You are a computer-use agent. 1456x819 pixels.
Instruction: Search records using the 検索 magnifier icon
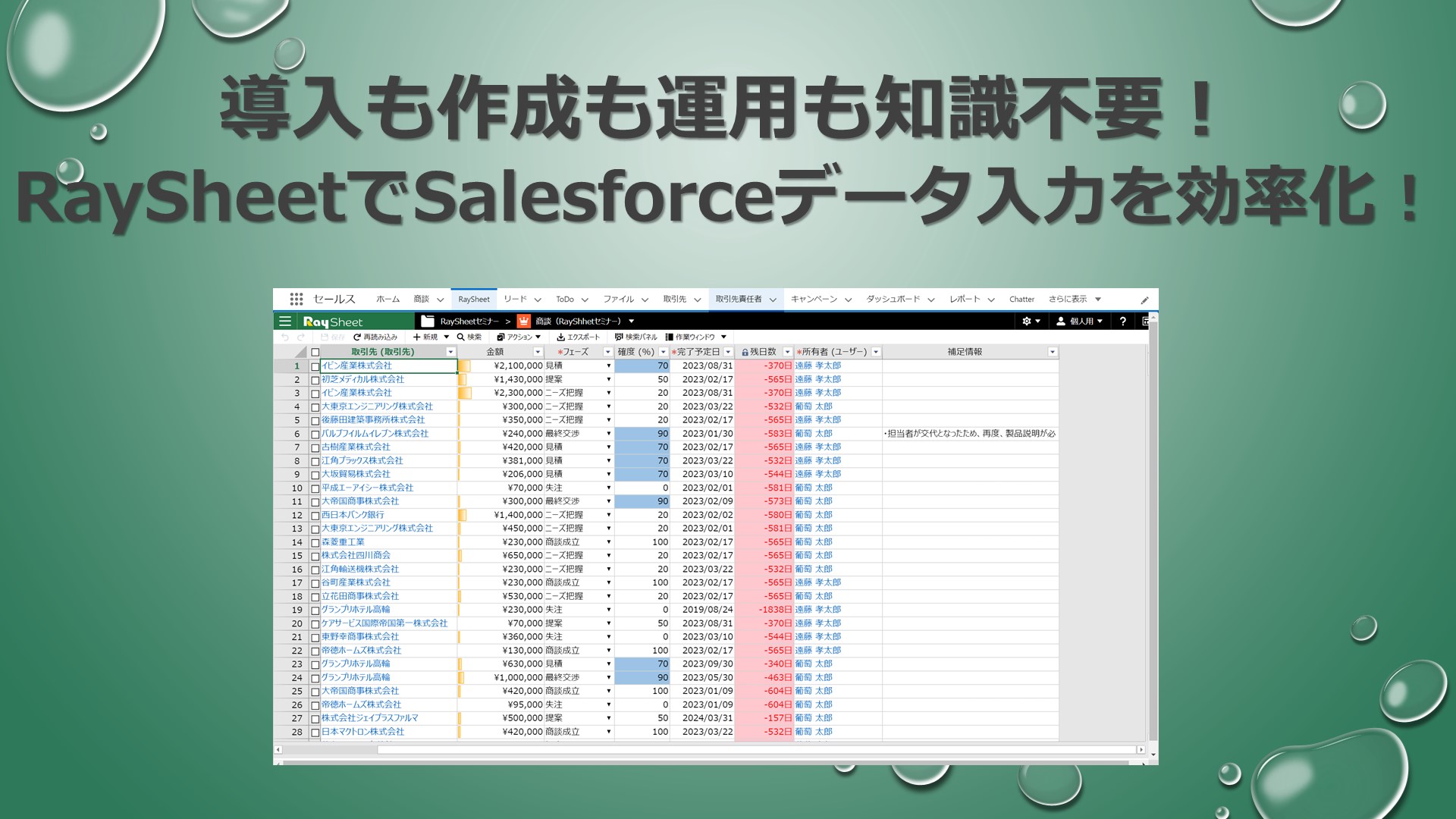[x=460, y=337]
